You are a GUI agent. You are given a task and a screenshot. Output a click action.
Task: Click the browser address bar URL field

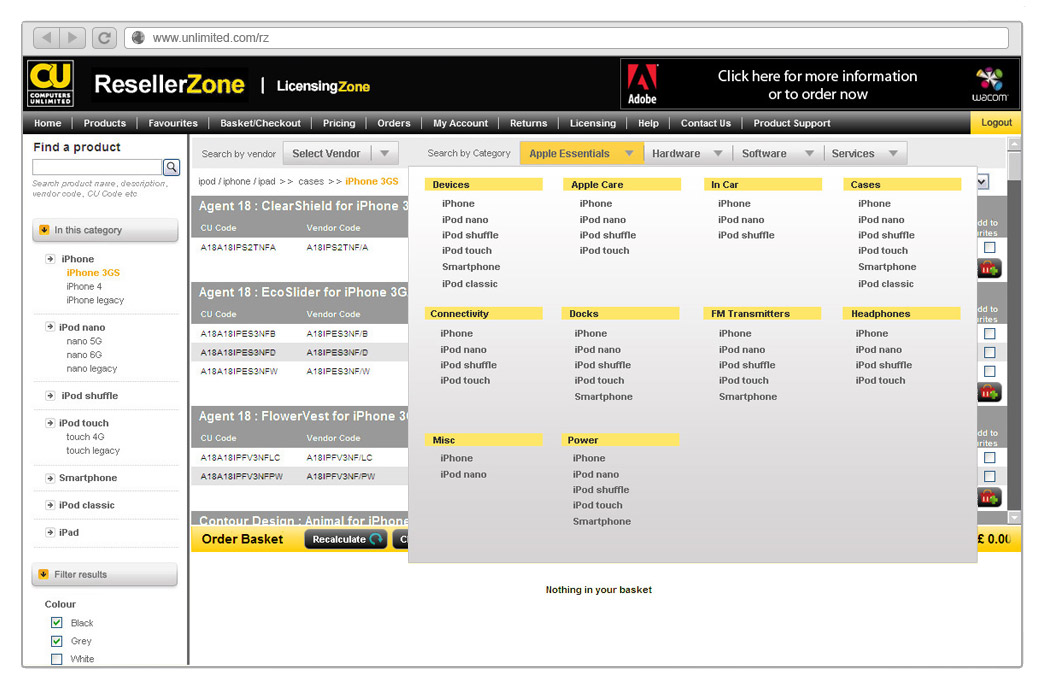pyautogui.click(x=567, y=38)
